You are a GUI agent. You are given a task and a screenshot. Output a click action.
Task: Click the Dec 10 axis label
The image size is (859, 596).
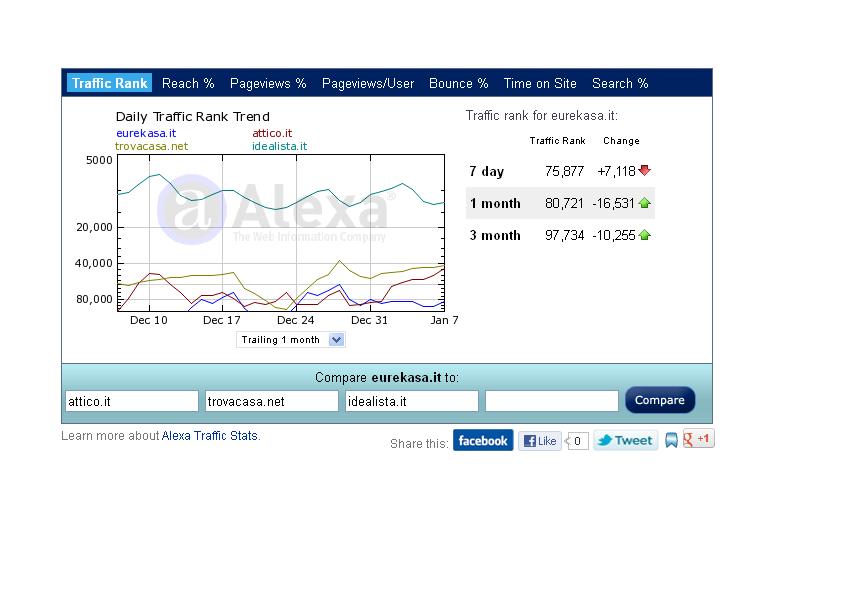point(148,320)
